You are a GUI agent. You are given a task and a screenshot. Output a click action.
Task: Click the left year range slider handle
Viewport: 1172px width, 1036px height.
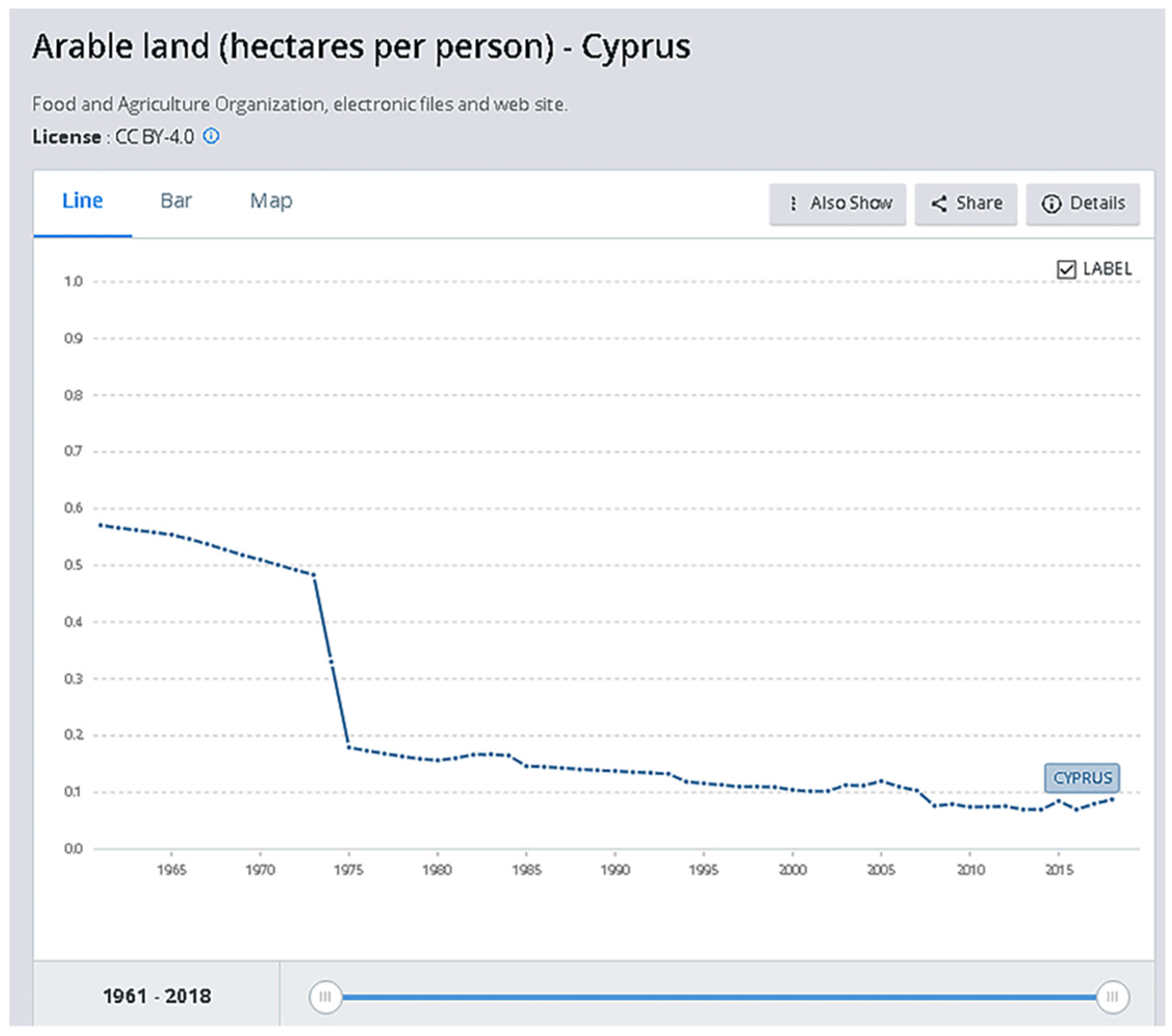click(x=325, y=996)
